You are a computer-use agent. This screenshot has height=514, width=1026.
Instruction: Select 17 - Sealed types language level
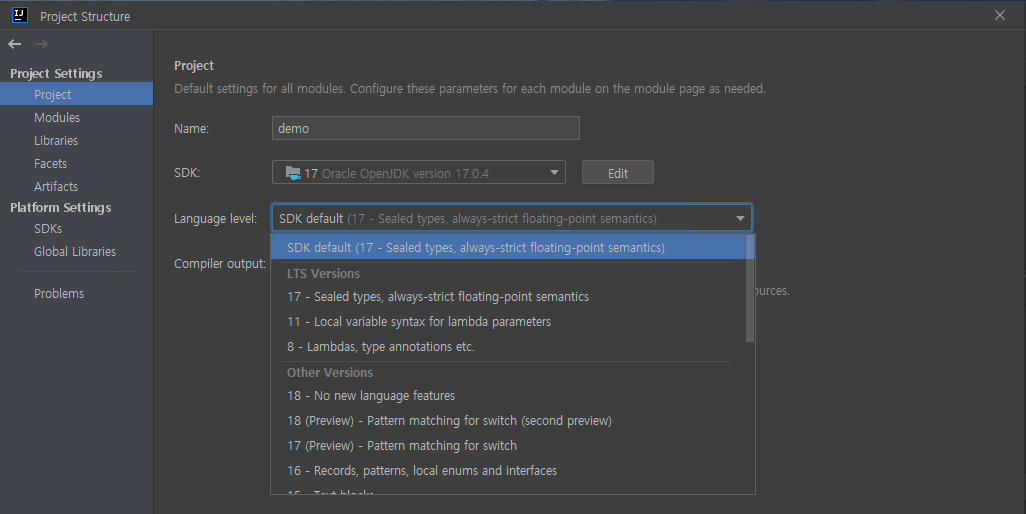click(x=508, y=297)
